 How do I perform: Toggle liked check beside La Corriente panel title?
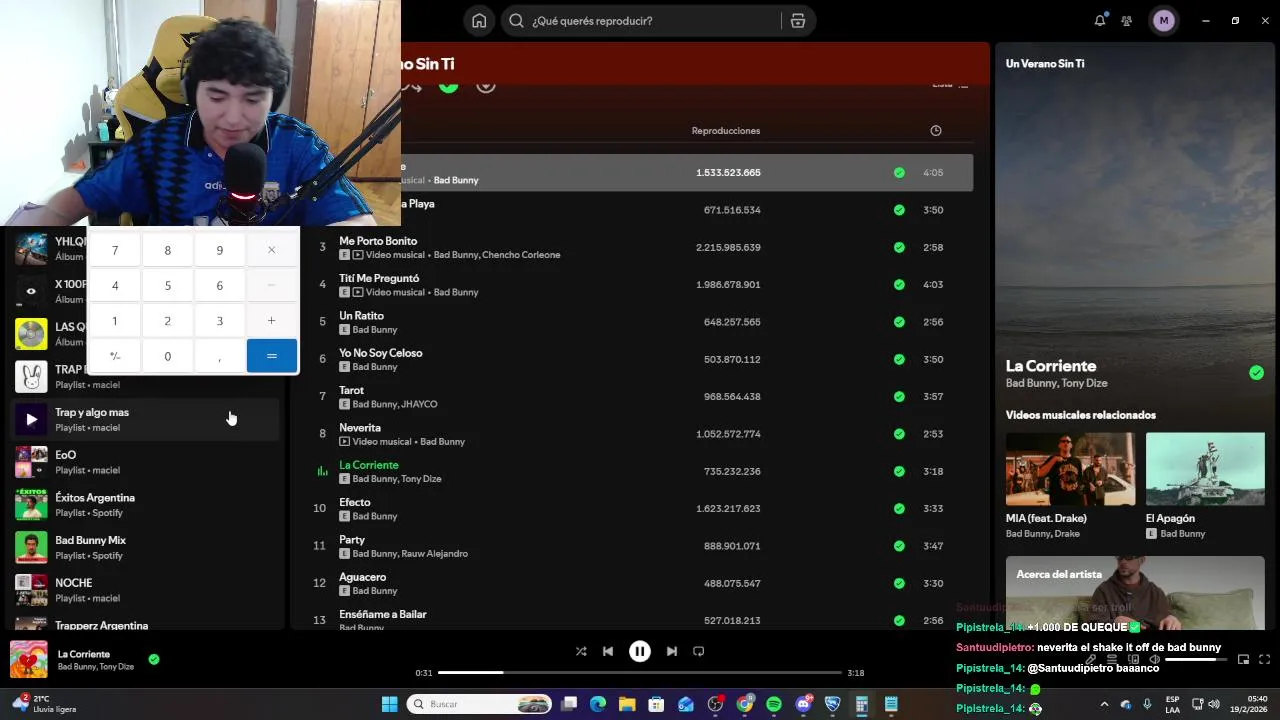tap(1256, 373)
